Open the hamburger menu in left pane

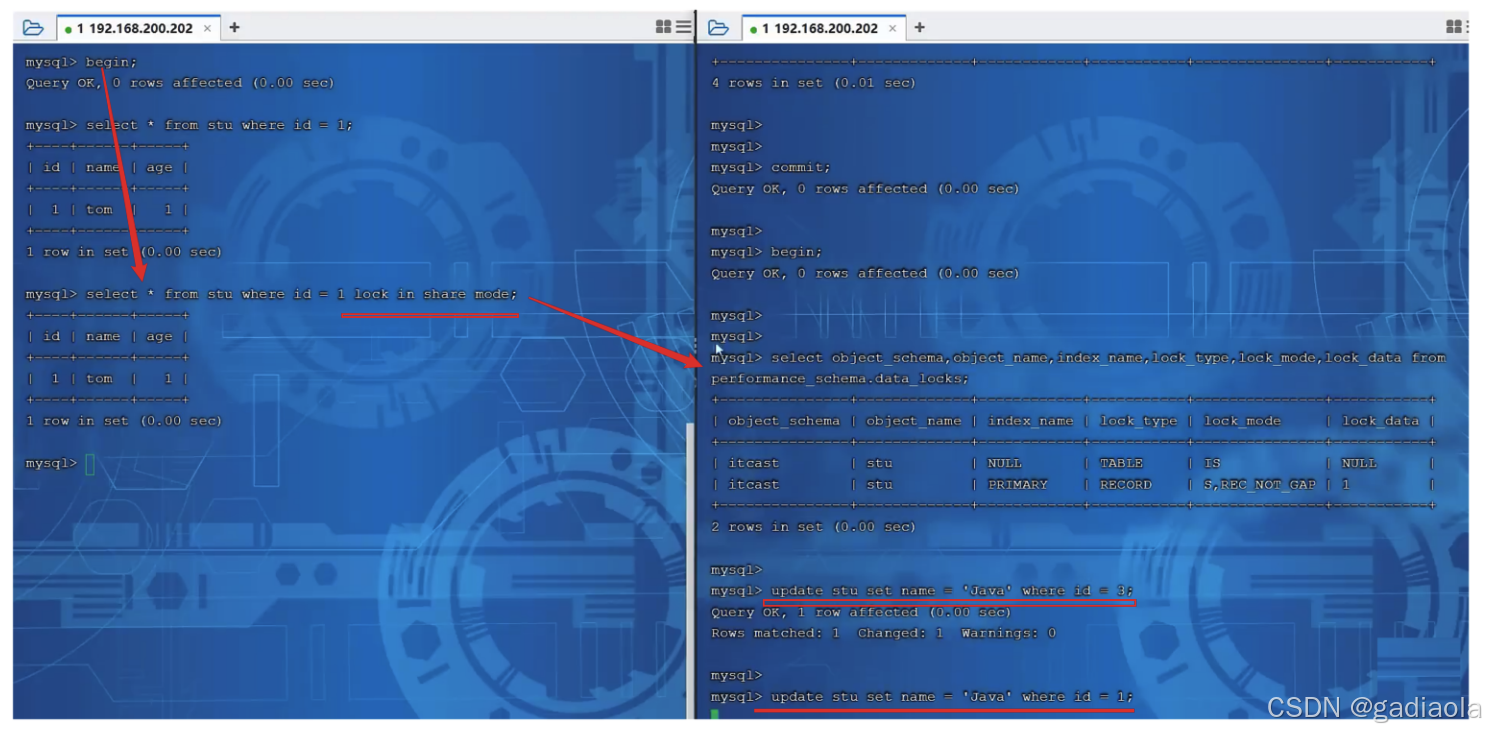[683, 27]
